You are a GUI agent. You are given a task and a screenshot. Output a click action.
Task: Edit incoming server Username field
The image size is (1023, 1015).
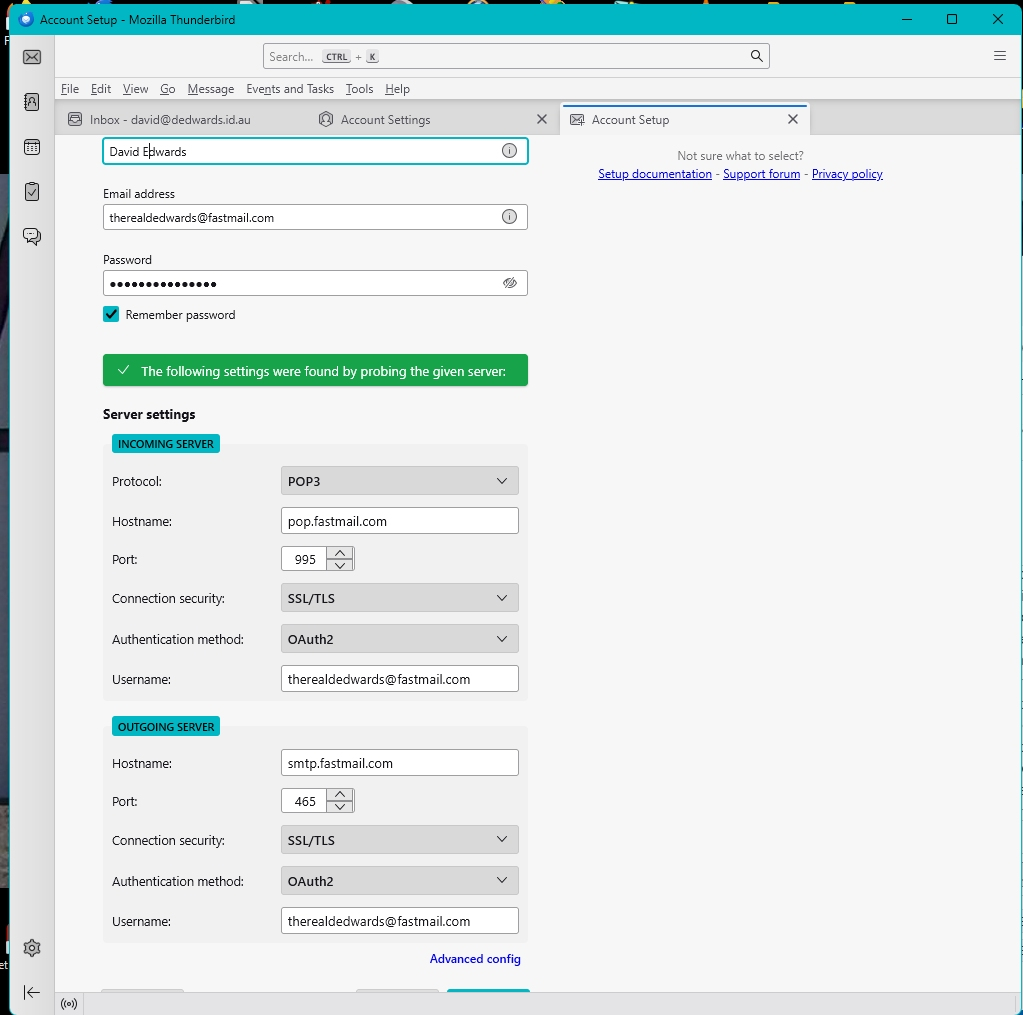[399, 678]
